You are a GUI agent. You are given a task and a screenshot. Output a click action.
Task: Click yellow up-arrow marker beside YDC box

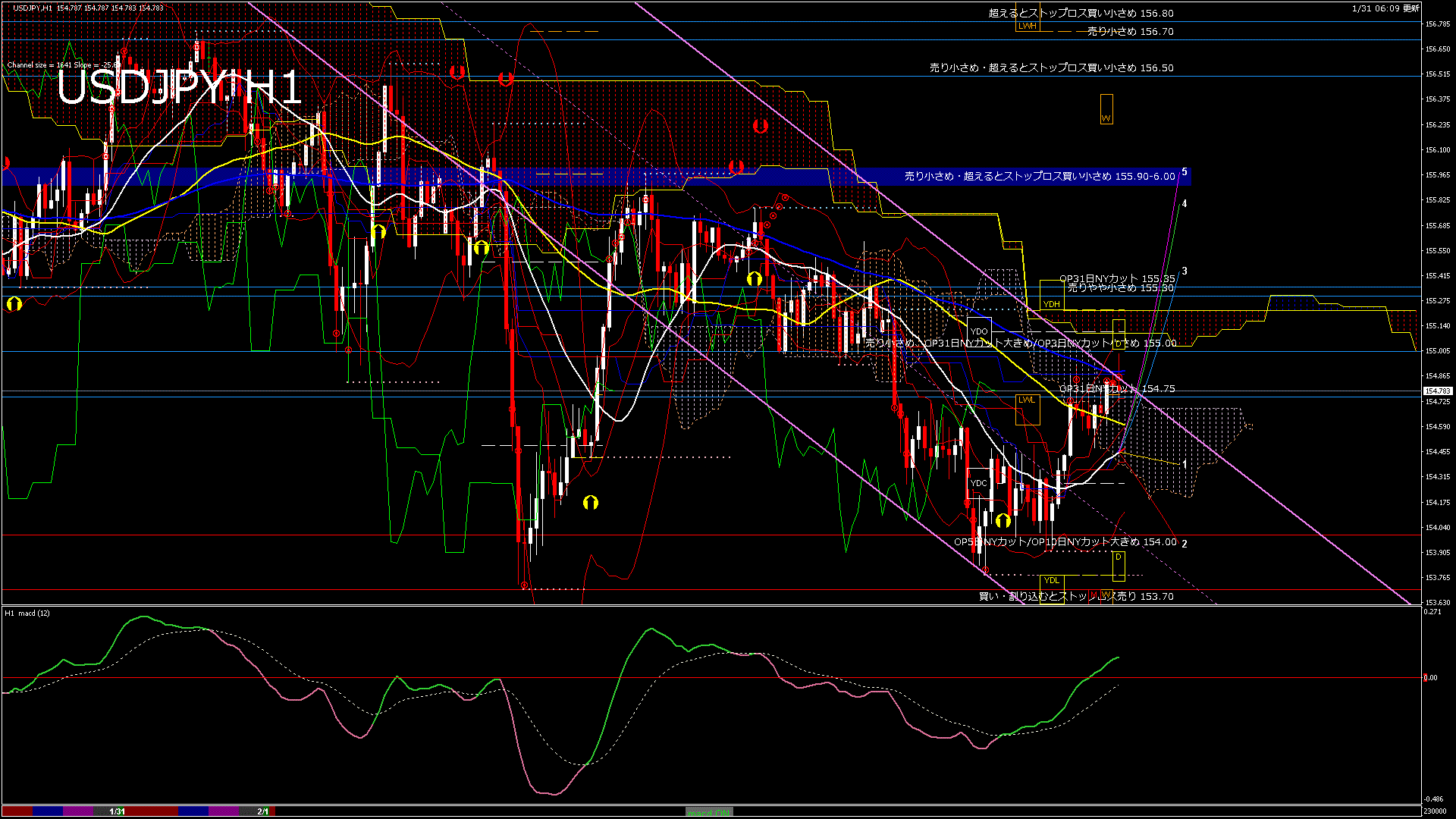point(1003,520)
